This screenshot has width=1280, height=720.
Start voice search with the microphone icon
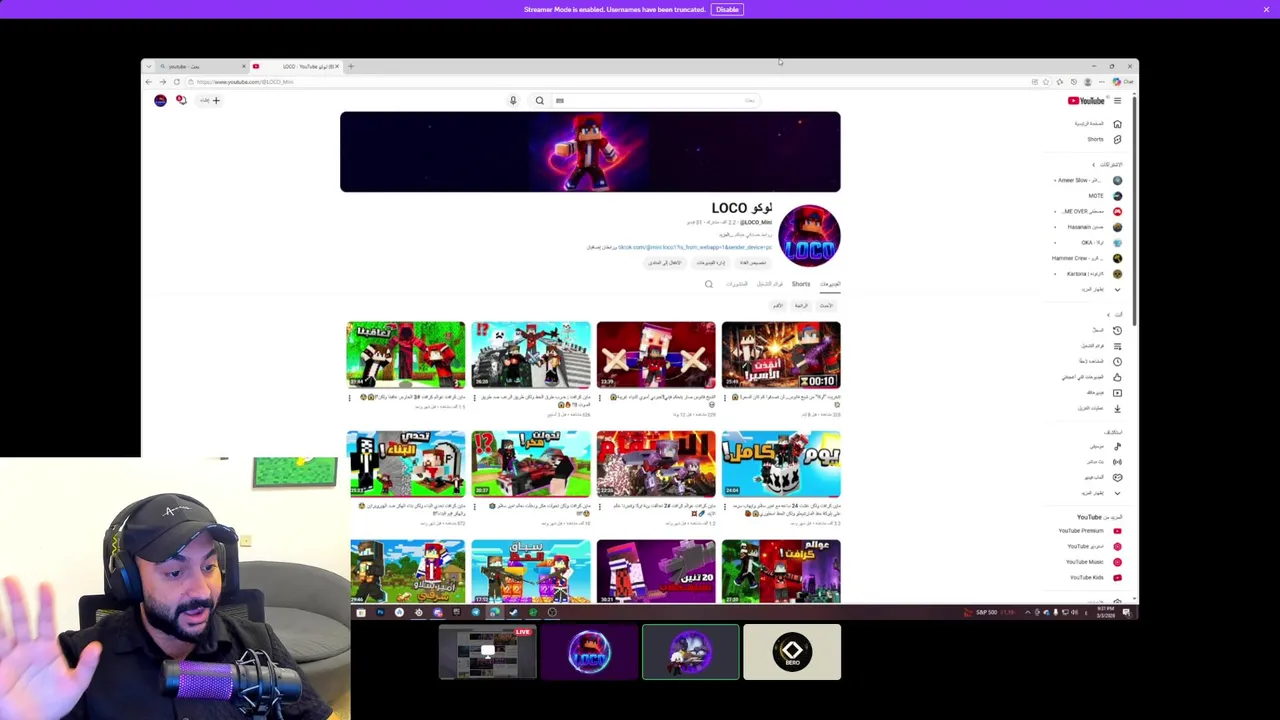pyautogui.click(x=513, y=100)
